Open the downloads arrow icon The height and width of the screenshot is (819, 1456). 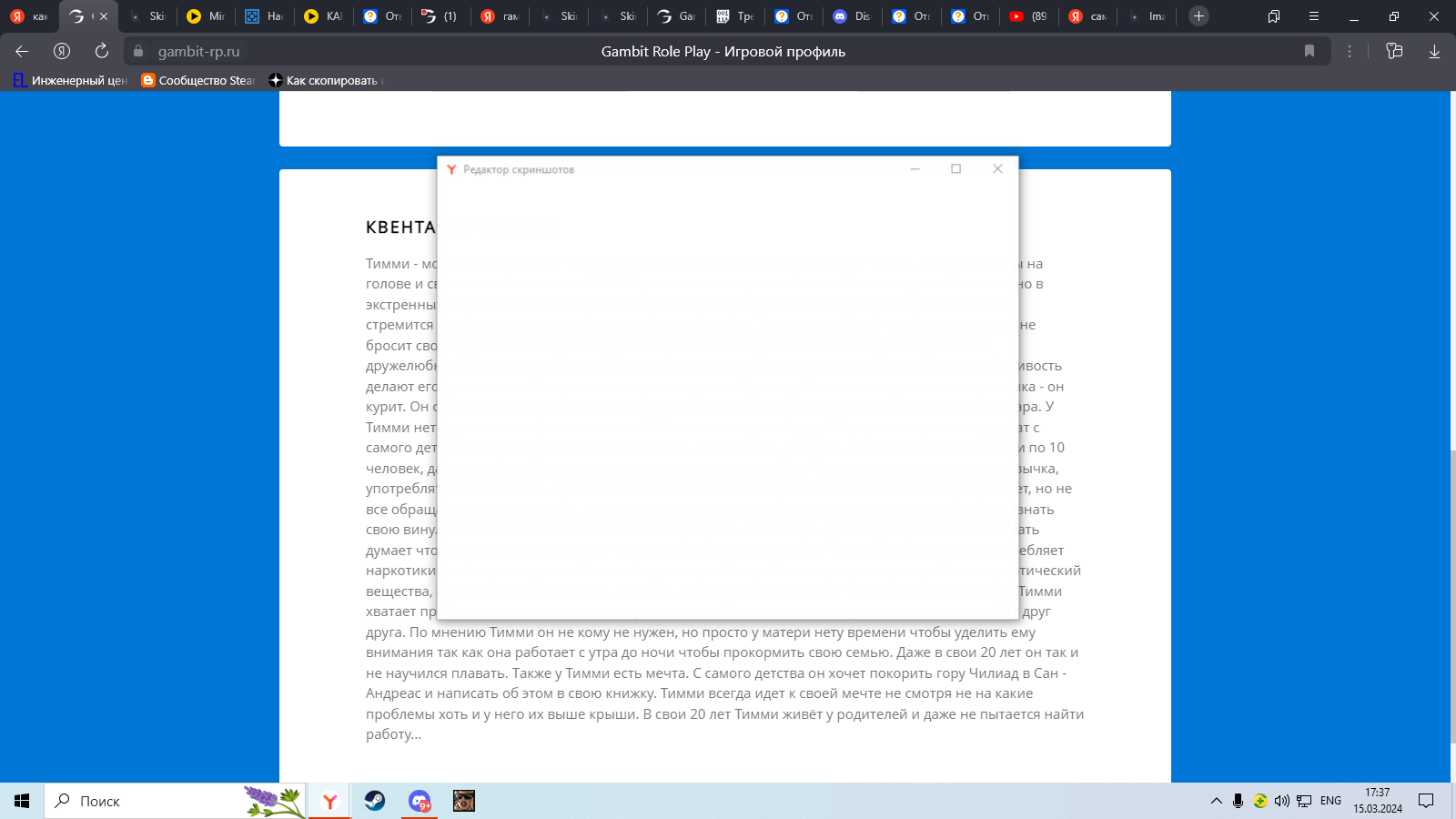(x=1434, y=51)
